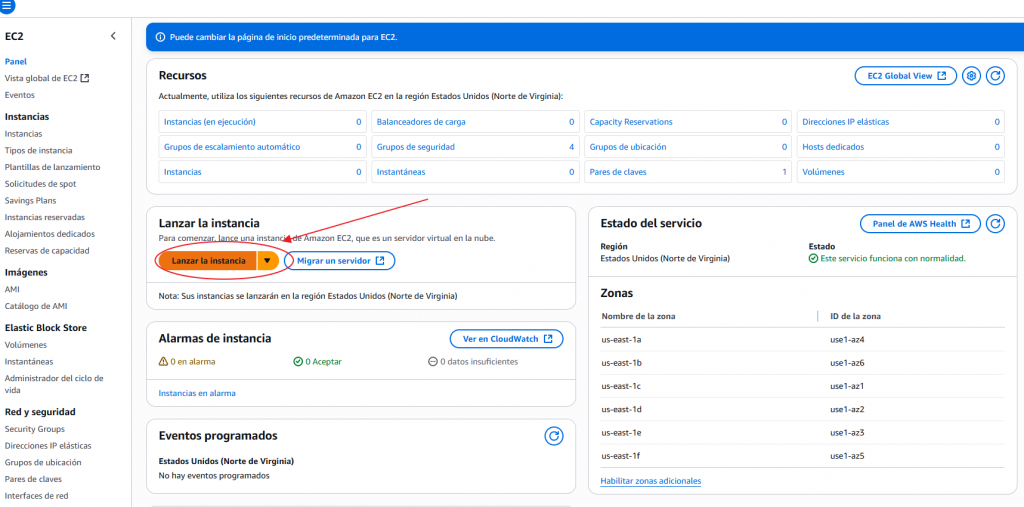Open Panel de AWS Health
1024x507 pixels.
(x=920, y=223)
